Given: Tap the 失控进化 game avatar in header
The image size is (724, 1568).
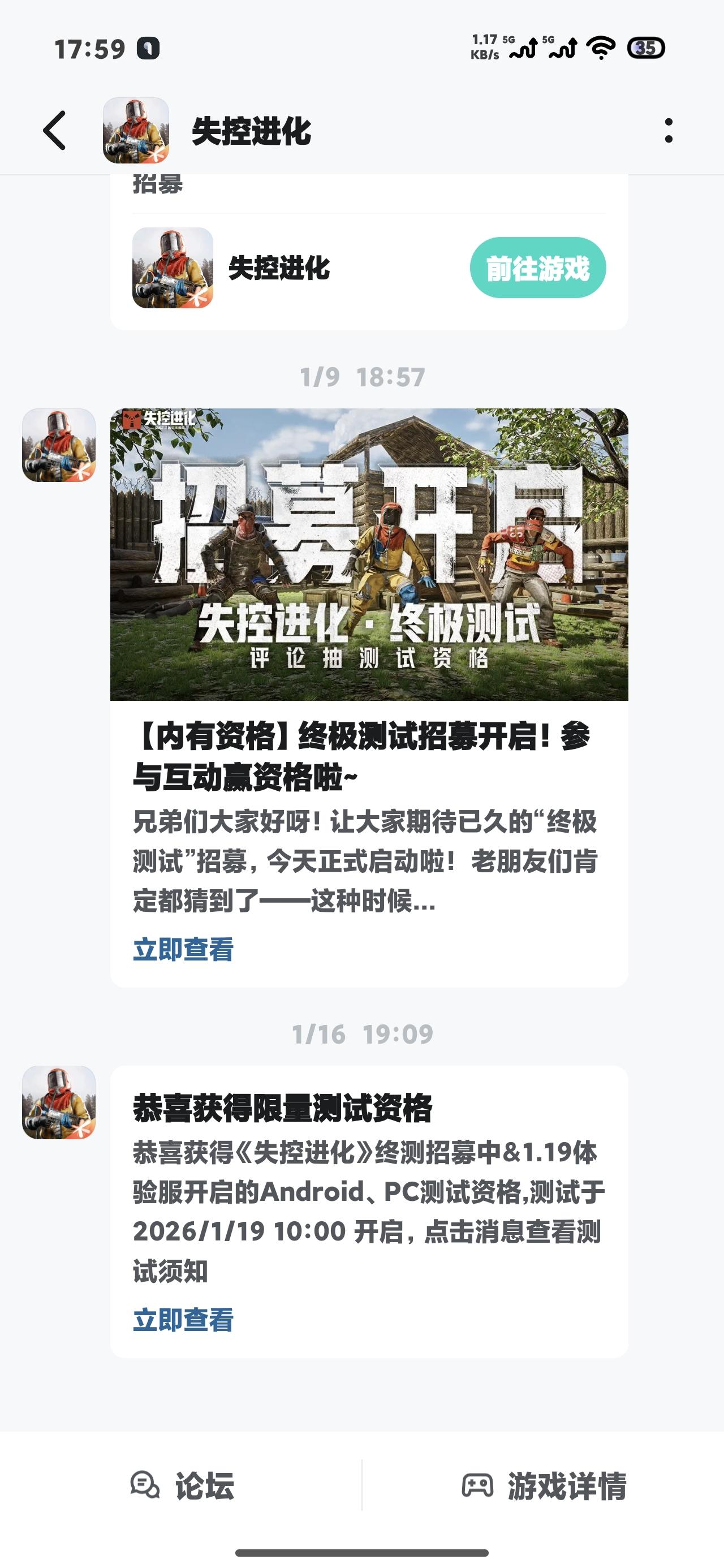Looking at the screenshot, I should (136, 130).
